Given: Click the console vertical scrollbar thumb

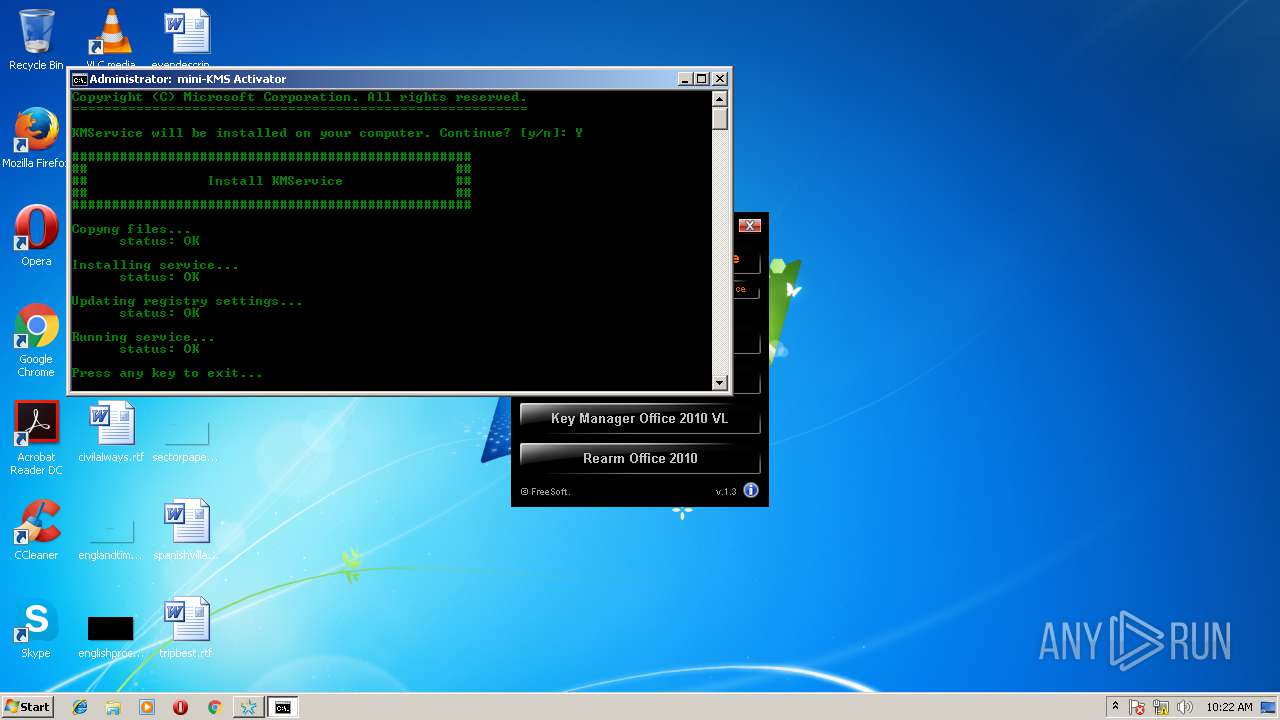Looking at the screenshot, I should [x=719, y=118].
